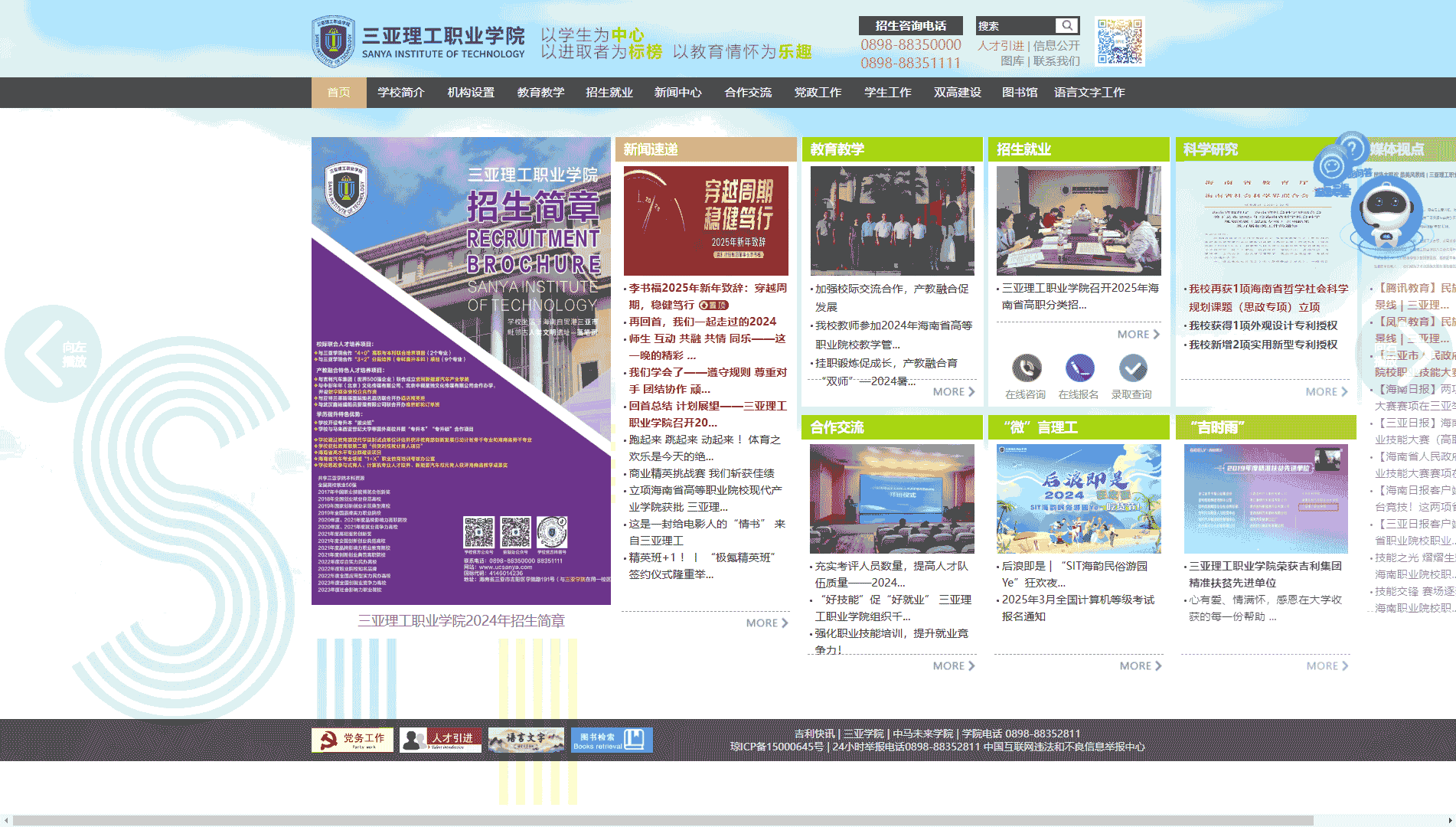
Task: Open the 2024年招生简章 brochure image
Action: pos(461,371)
